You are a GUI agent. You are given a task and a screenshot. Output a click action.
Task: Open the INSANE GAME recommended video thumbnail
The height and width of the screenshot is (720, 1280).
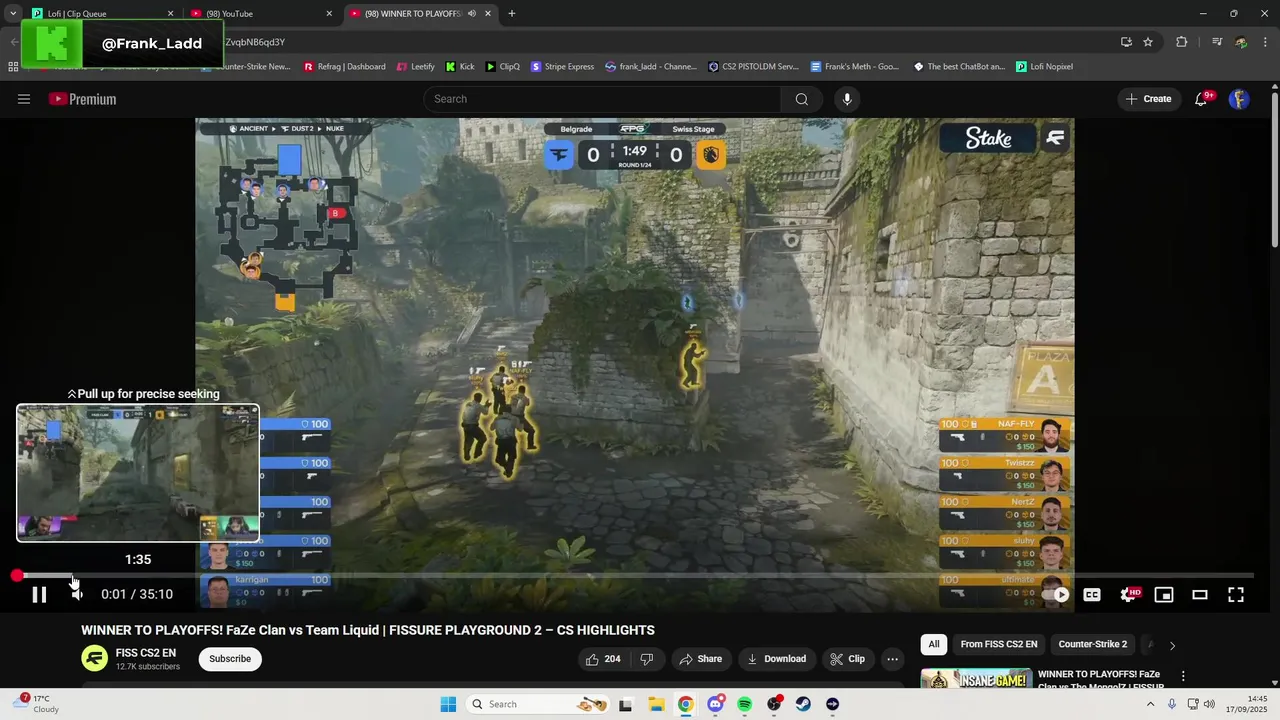pyautogui.click(x=976, y=679)
